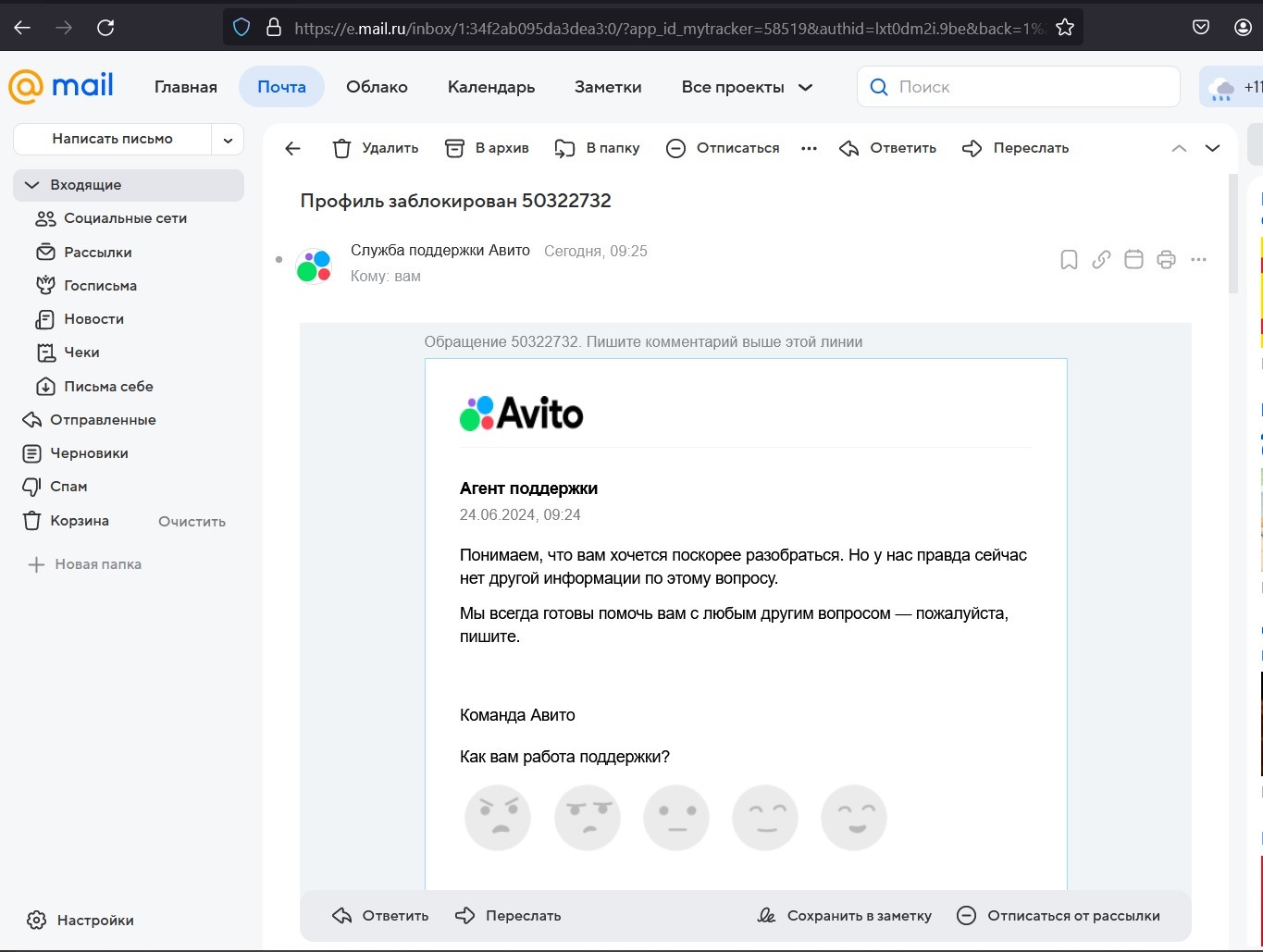Rate support with happy smiling face
The height and width of the screenshot is (952, 1263).
pos(854,818)
